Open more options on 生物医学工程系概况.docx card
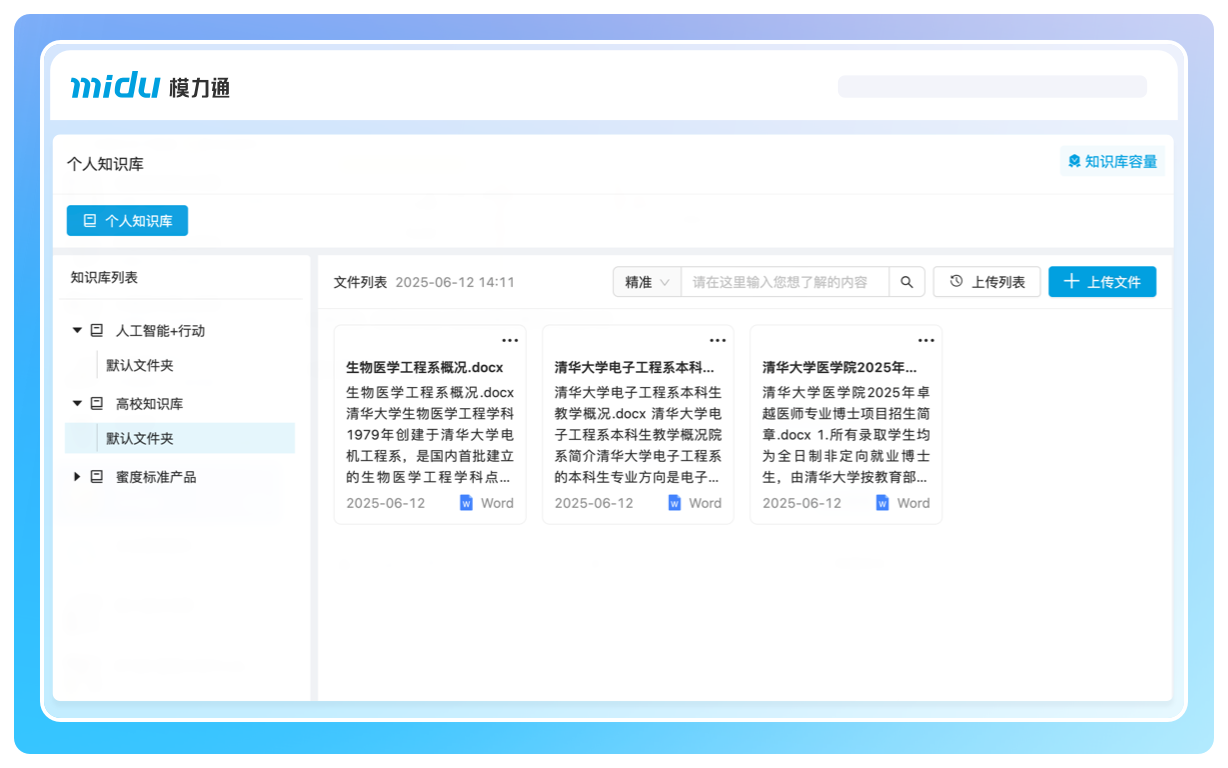Image resolution: width=1228 pixels, height=768 pixels. pyautogui.click(x=510, y=340)
